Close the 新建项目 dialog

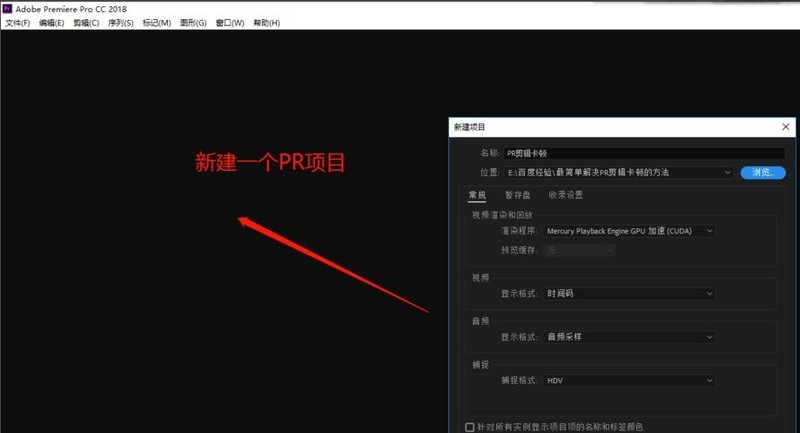[786, 127]
